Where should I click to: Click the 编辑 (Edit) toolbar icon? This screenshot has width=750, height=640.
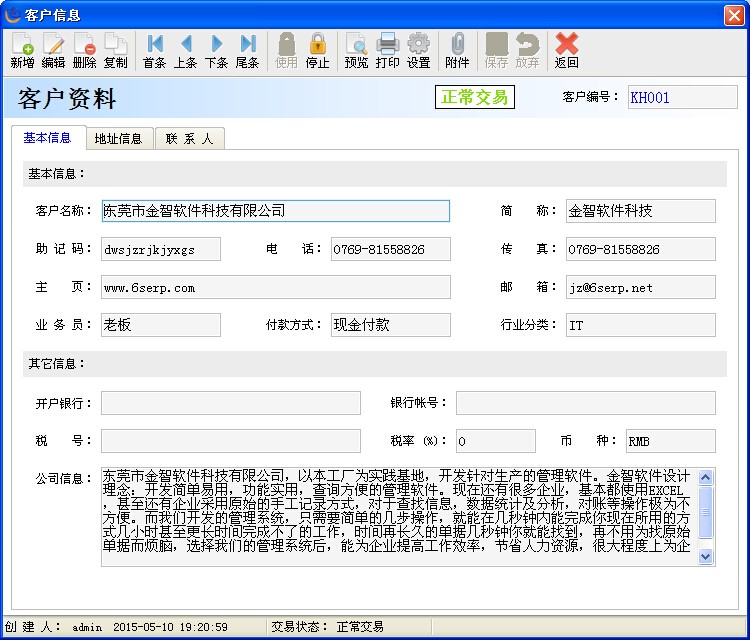pyautogui.click(x=53, y=50)
